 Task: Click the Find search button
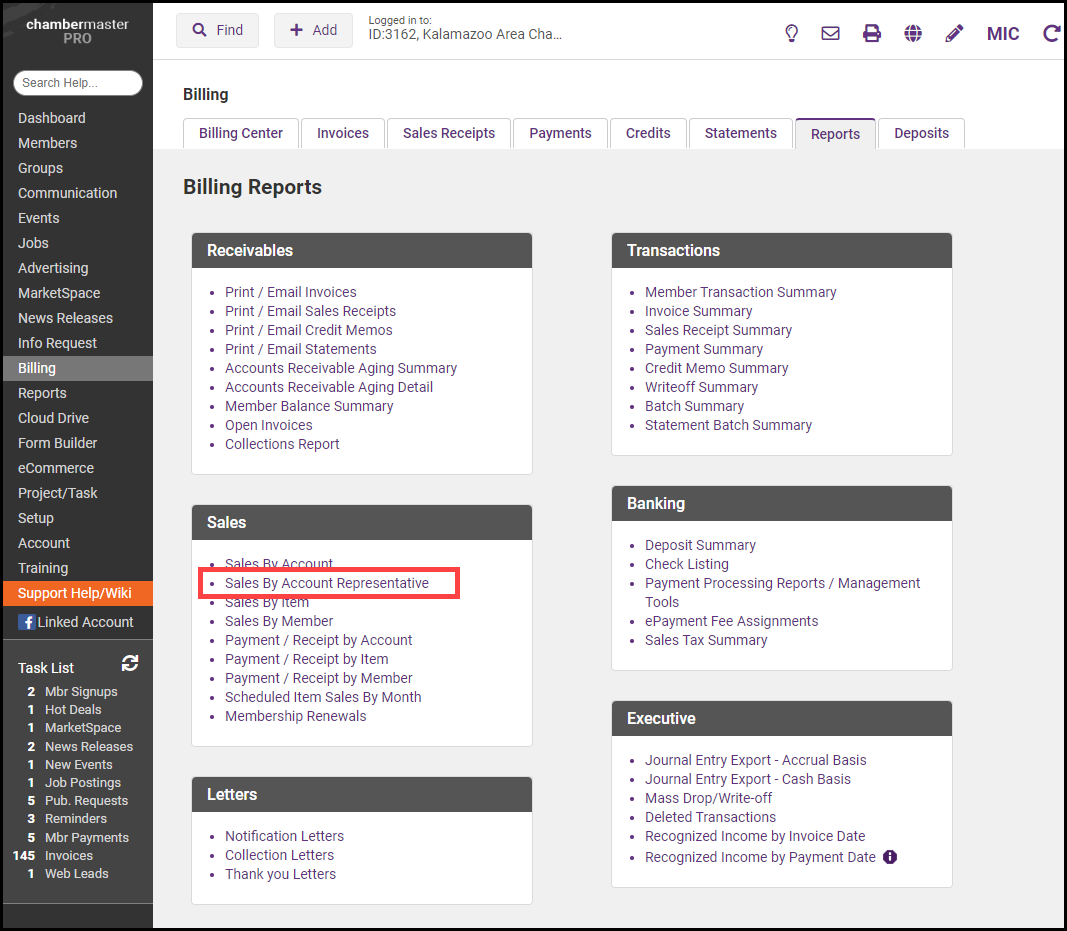(217, 30)
